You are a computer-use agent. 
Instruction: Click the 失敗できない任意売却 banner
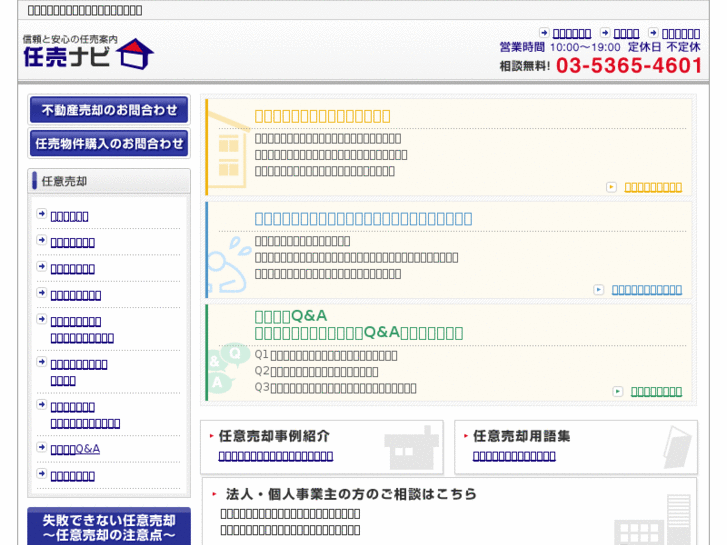(x=108, y=527)
